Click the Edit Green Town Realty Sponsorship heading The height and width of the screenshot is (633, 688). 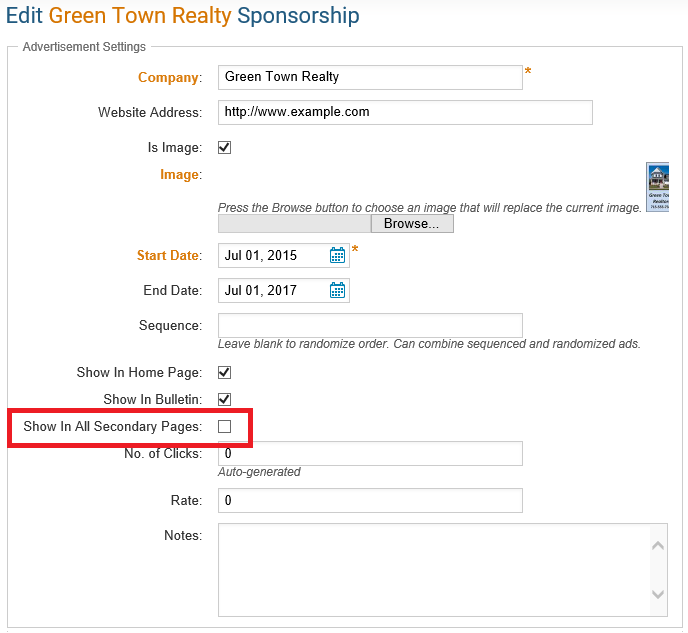(183, 17)
